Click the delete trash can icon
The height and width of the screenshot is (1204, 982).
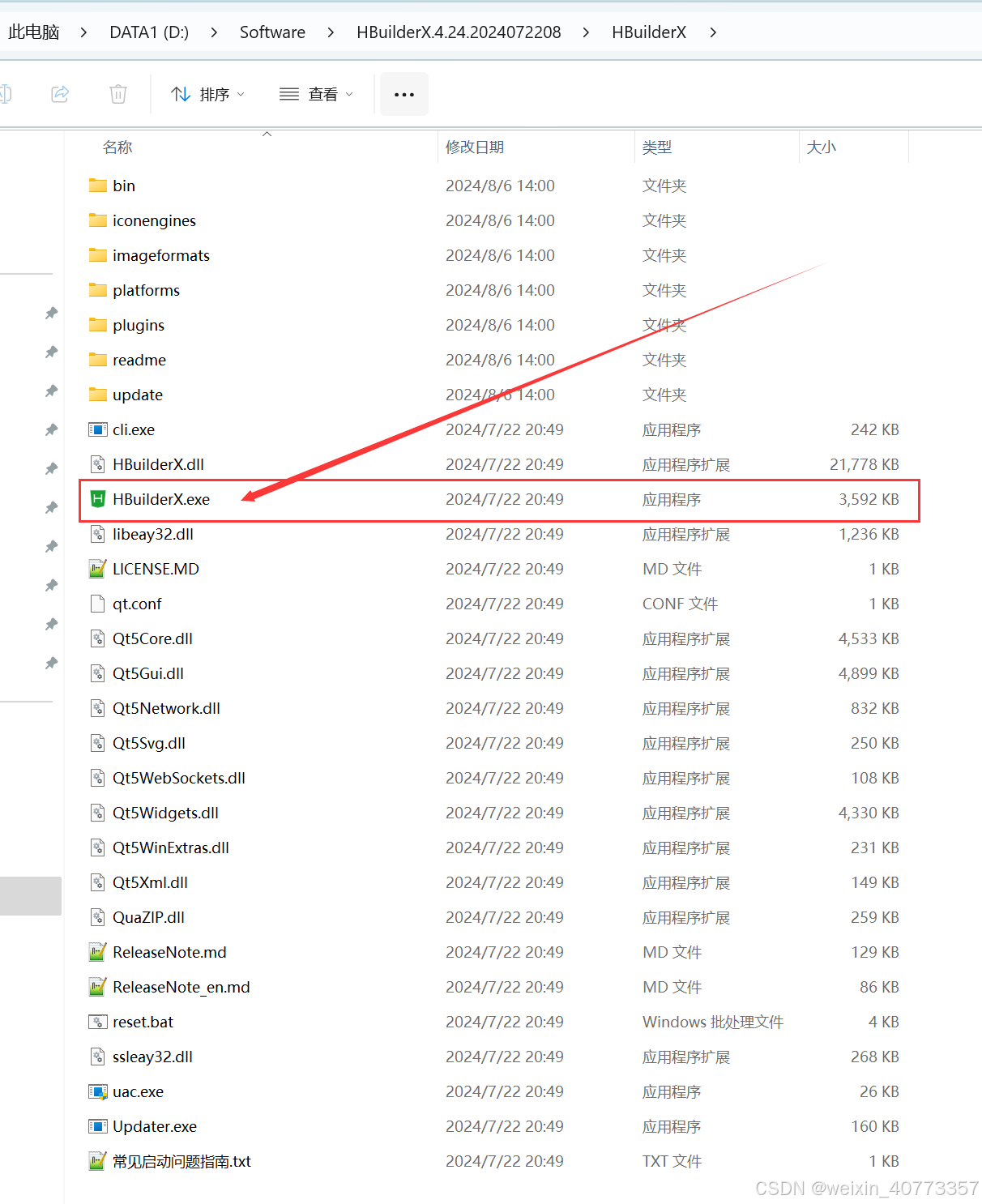point(118,94)
